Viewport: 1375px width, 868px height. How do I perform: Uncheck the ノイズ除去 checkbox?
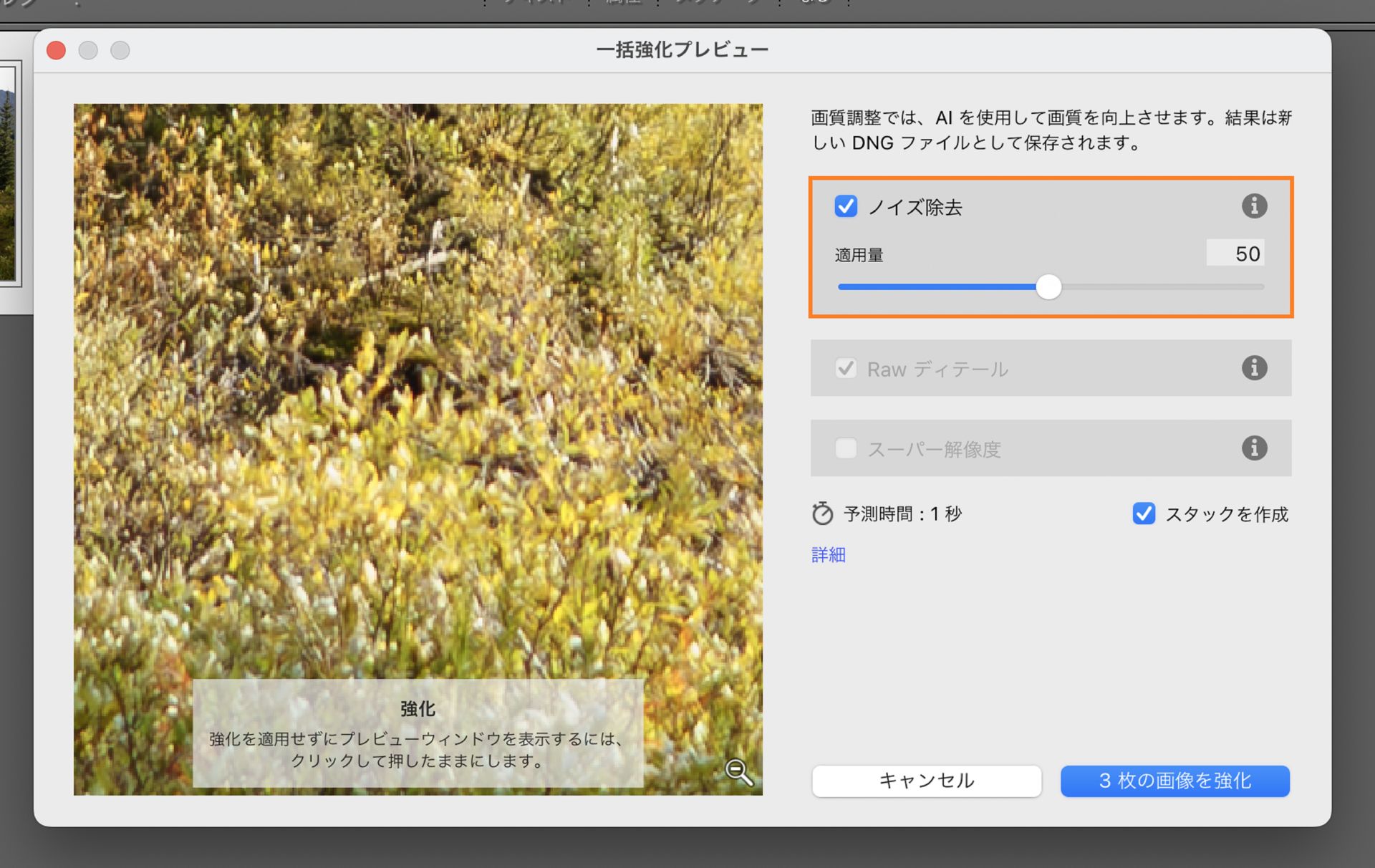tap(846, 207)
